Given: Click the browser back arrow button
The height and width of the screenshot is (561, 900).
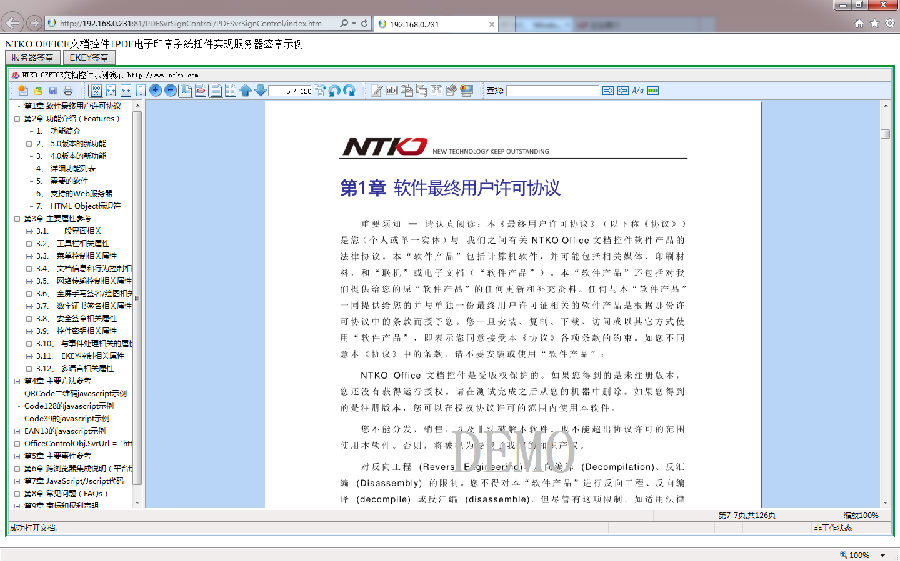Looking at the screenshot, I should (13, 23).
